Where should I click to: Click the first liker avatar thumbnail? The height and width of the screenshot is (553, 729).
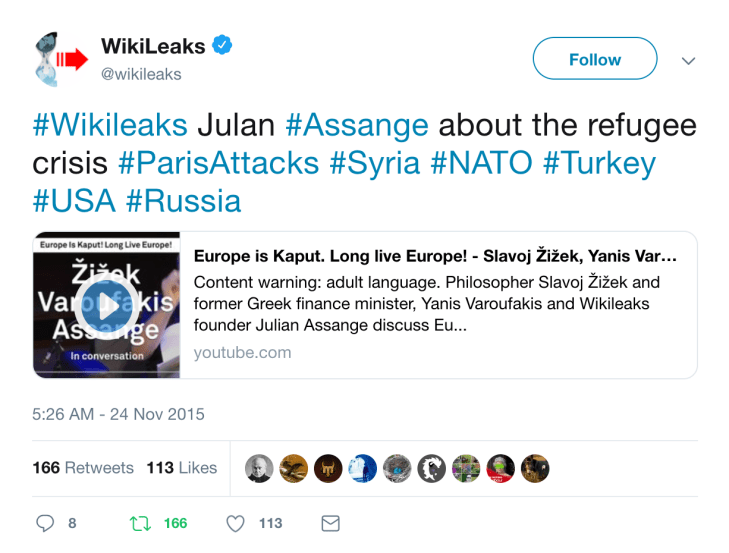point(259,468)
